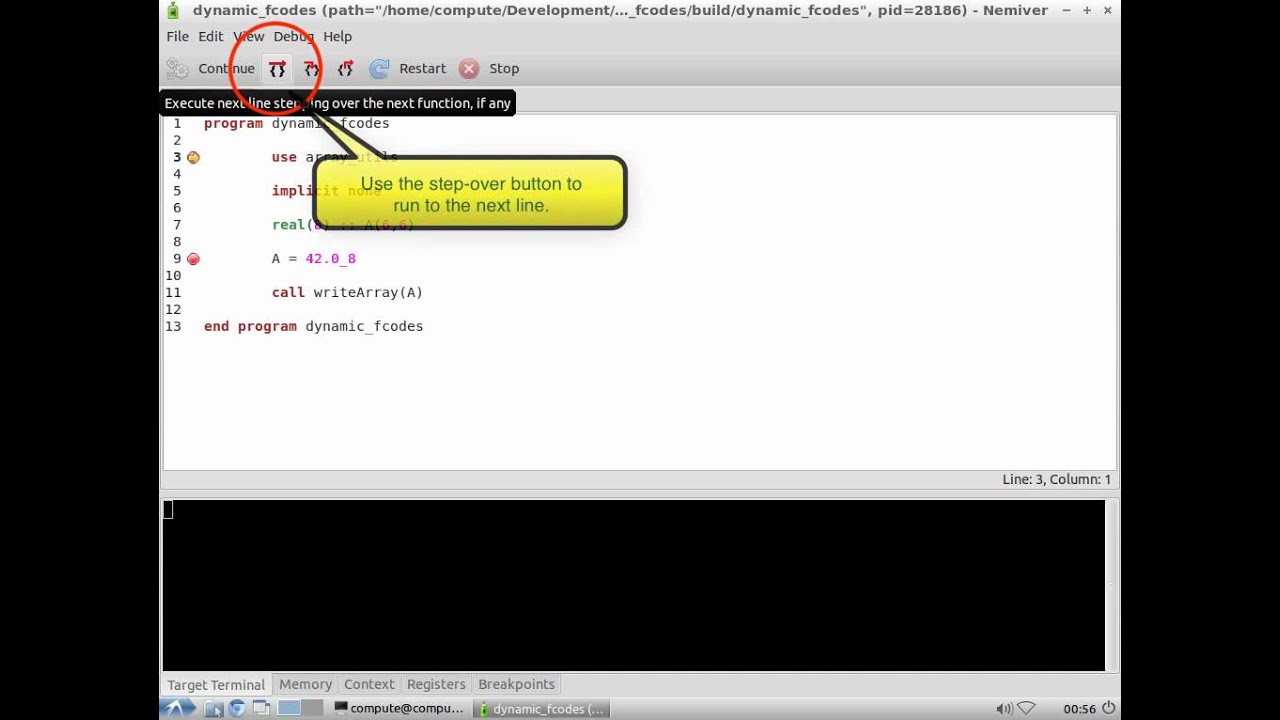The height and width of the screenshot is (720, 1280).
Task: Click the Restart button label
Action: [422, 69]
